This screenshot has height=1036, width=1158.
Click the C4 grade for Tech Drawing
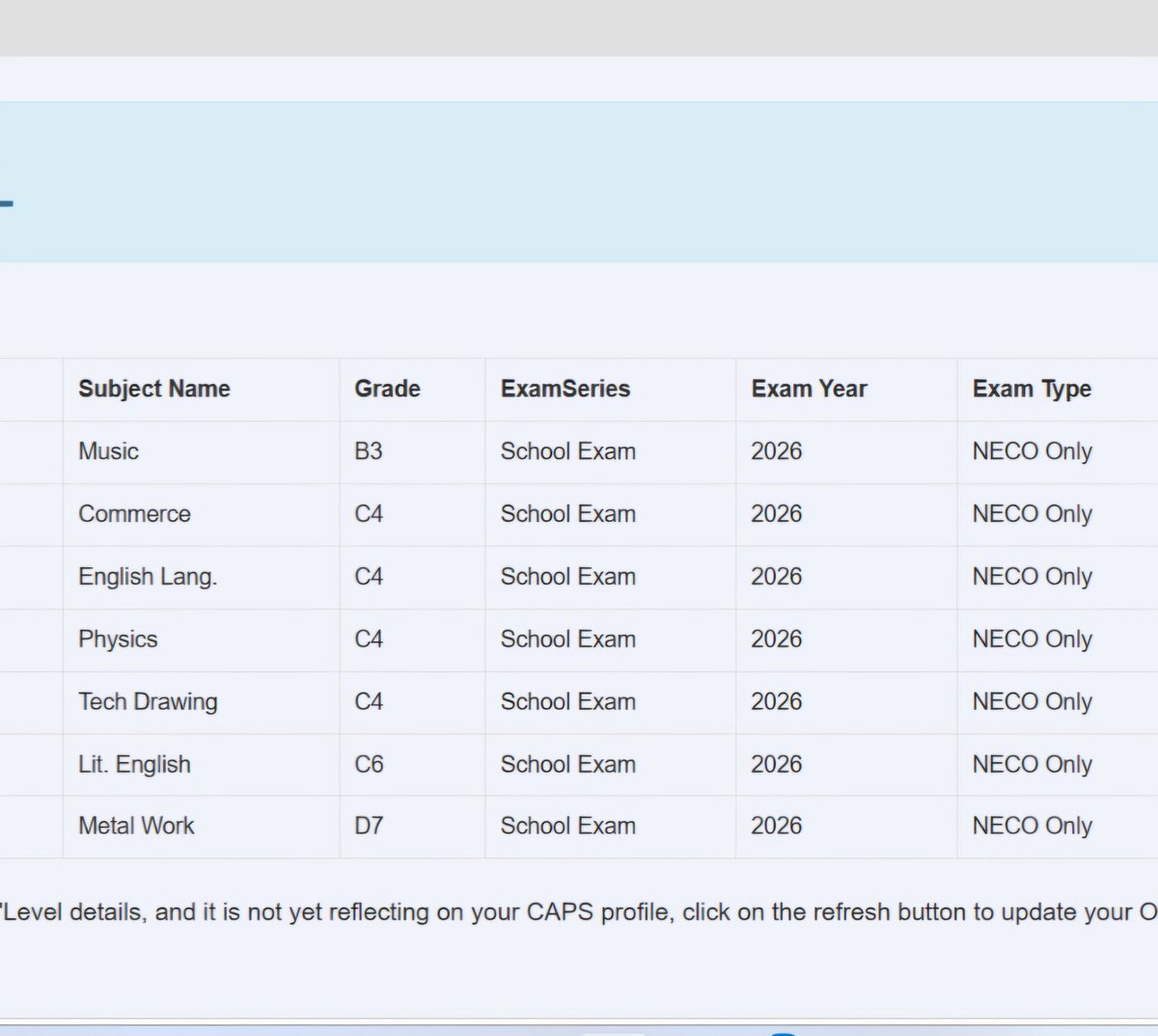click(x=369, y=702)
